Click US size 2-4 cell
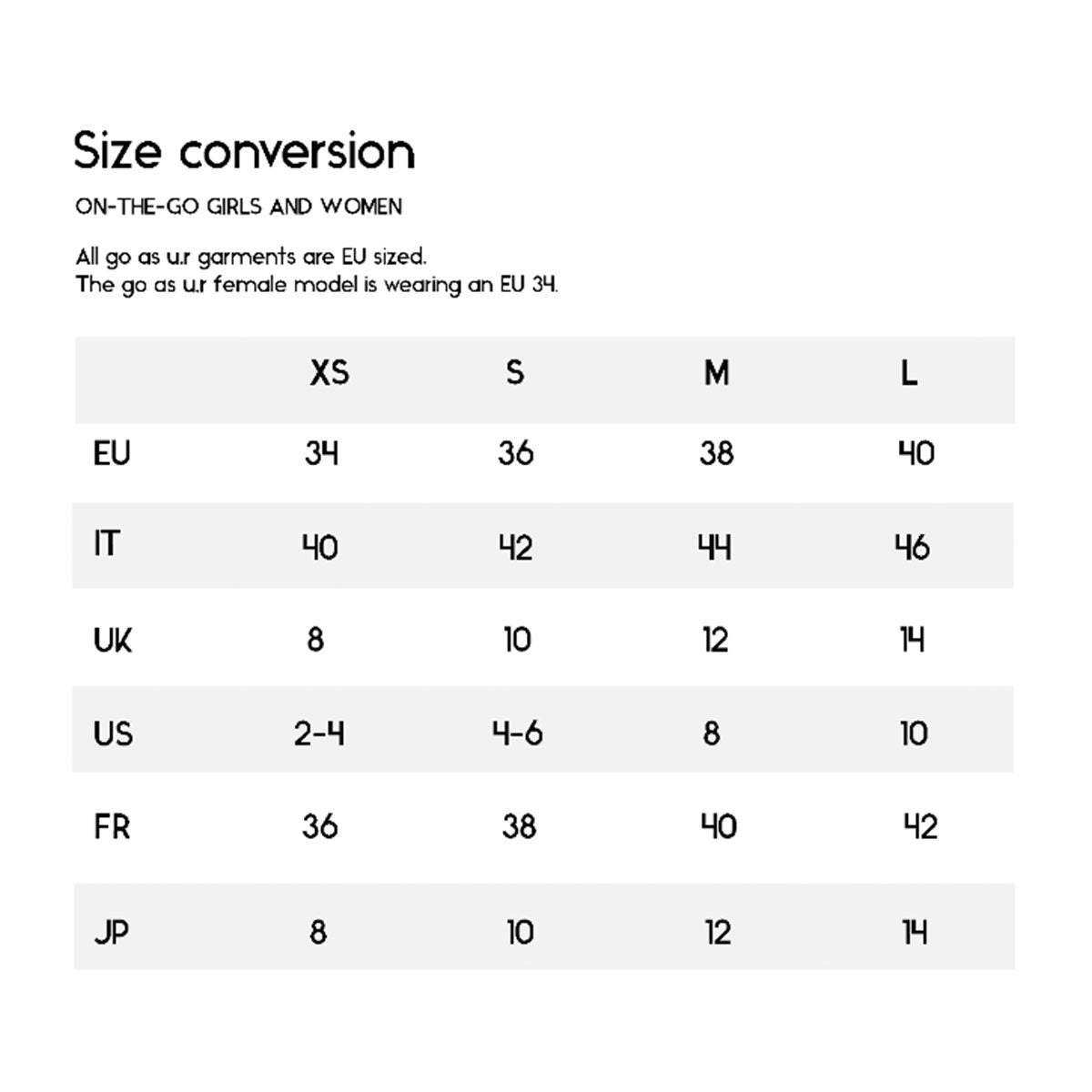Image resolution: width=1092 pixels, height=1092 pixels. (319, 733)
